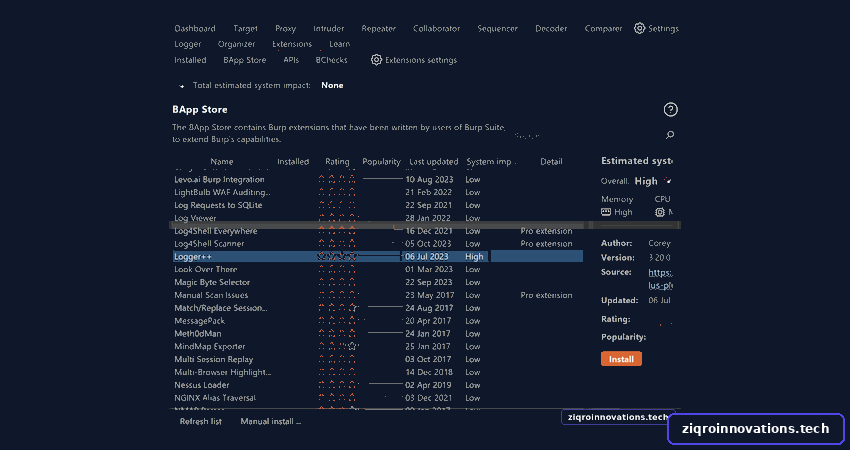Click Pro extension on Manual Scan Issues row
Image resolution: width=850 pixels, height=450 pixels.
(x=546, y=295)
